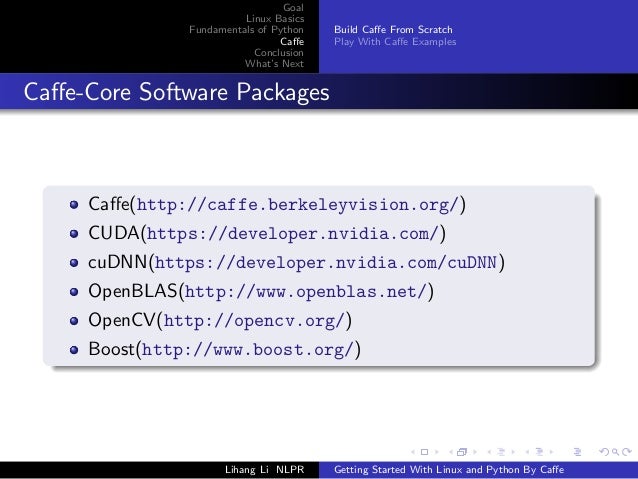
Task: Click the next frame arrow beside the stacked-frames icon
Action: pos(474,452)
